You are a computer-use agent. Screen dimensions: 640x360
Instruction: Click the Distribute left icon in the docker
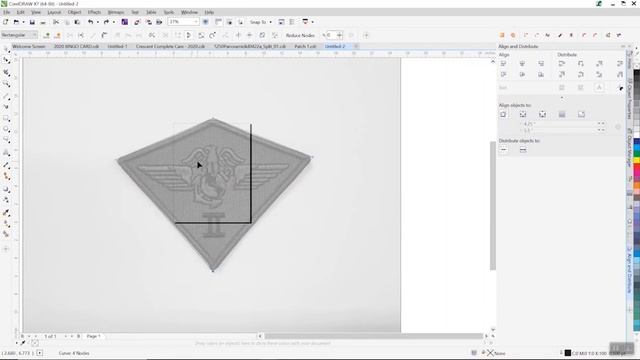562,64
